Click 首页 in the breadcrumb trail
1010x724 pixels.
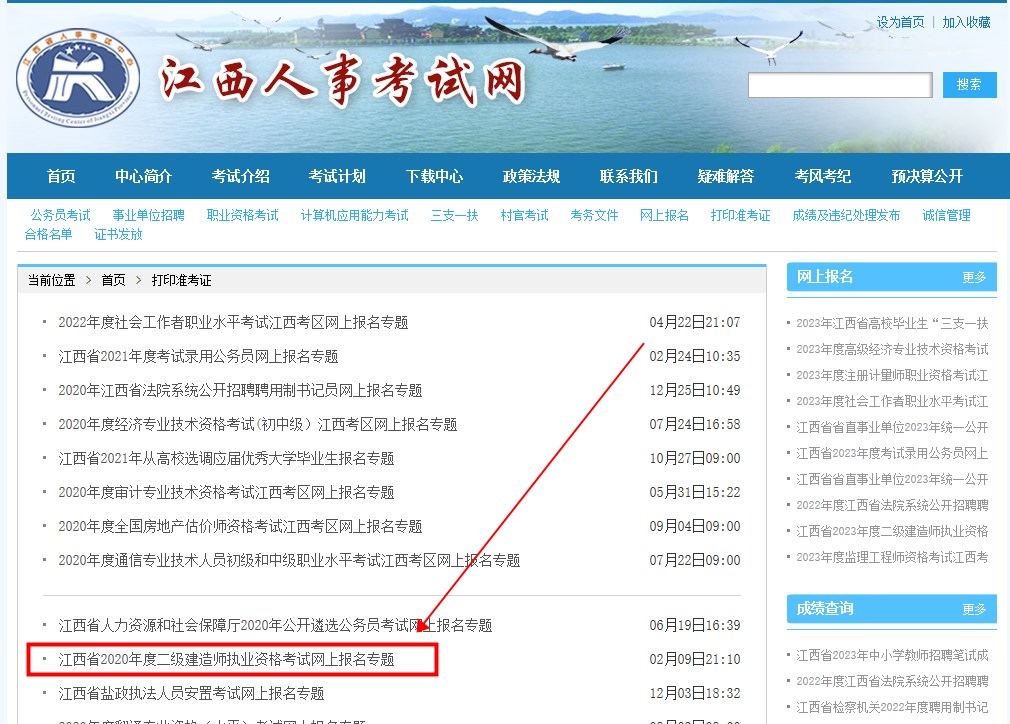click(x=112, y=280)
